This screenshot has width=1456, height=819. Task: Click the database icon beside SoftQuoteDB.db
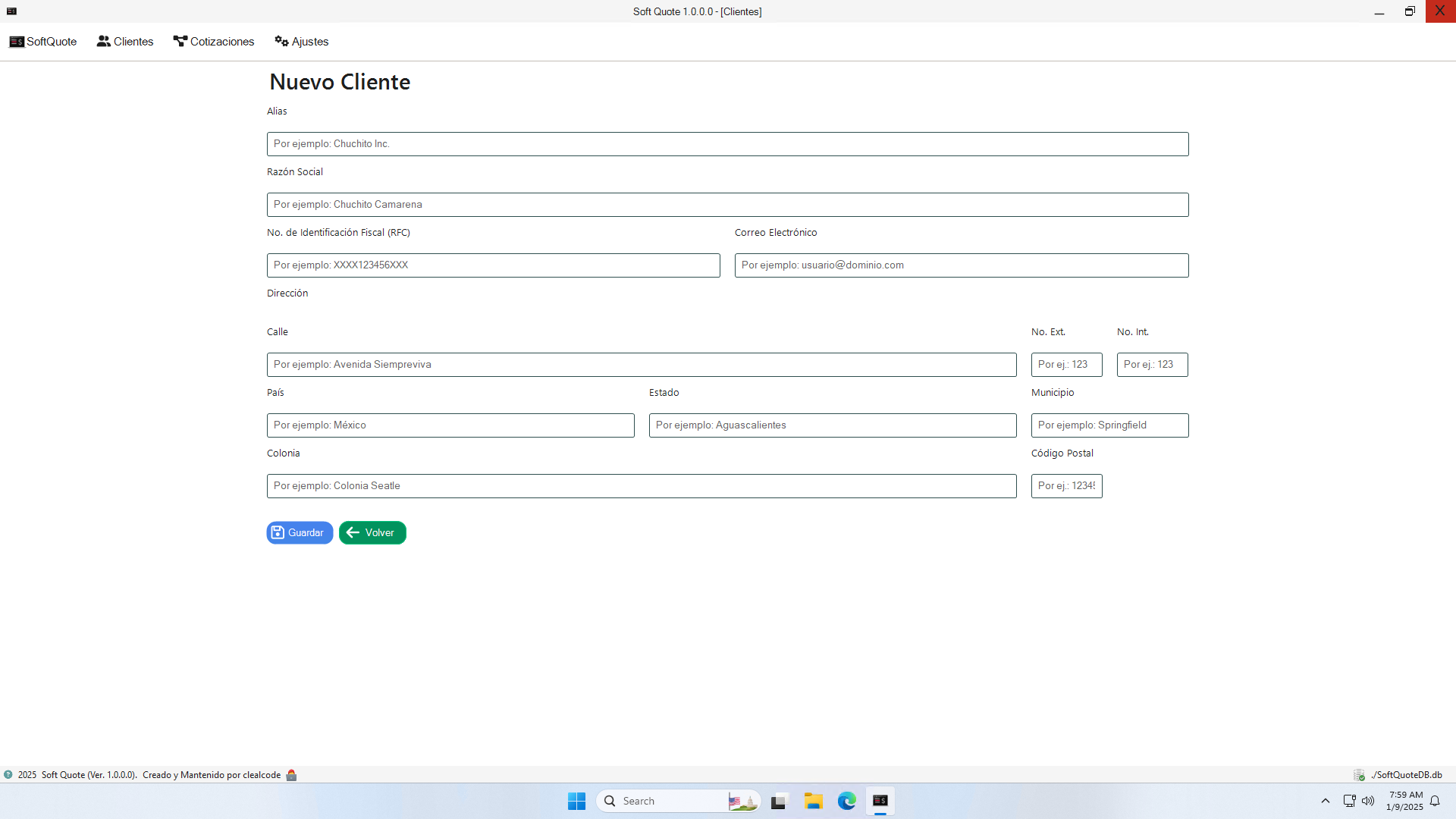1359,775
